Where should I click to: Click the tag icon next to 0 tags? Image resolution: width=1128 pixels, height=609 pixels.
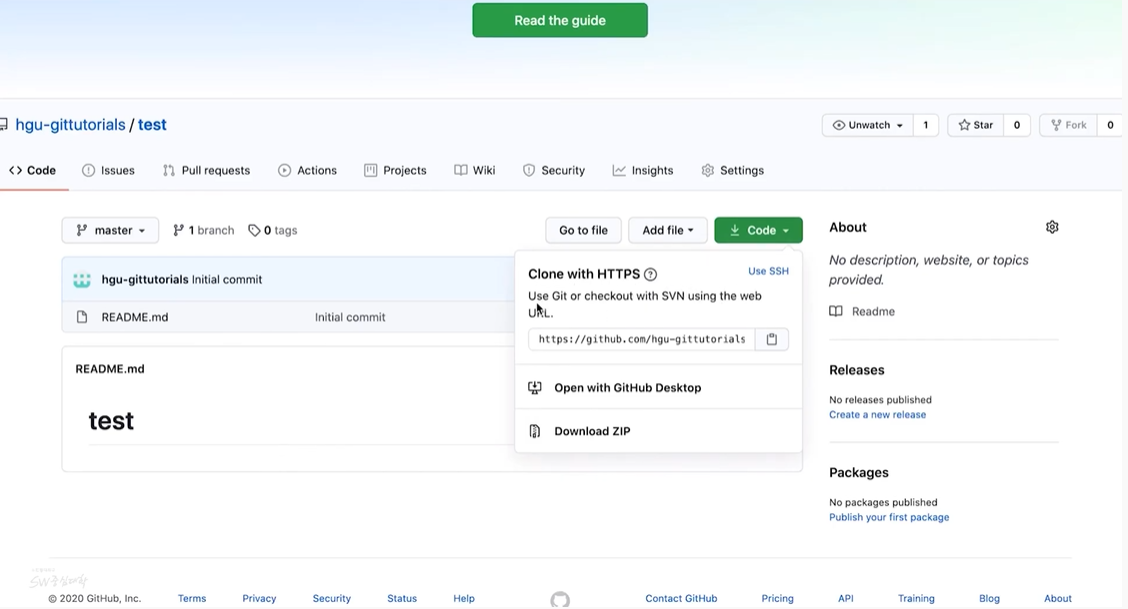(x=254, y=230)
